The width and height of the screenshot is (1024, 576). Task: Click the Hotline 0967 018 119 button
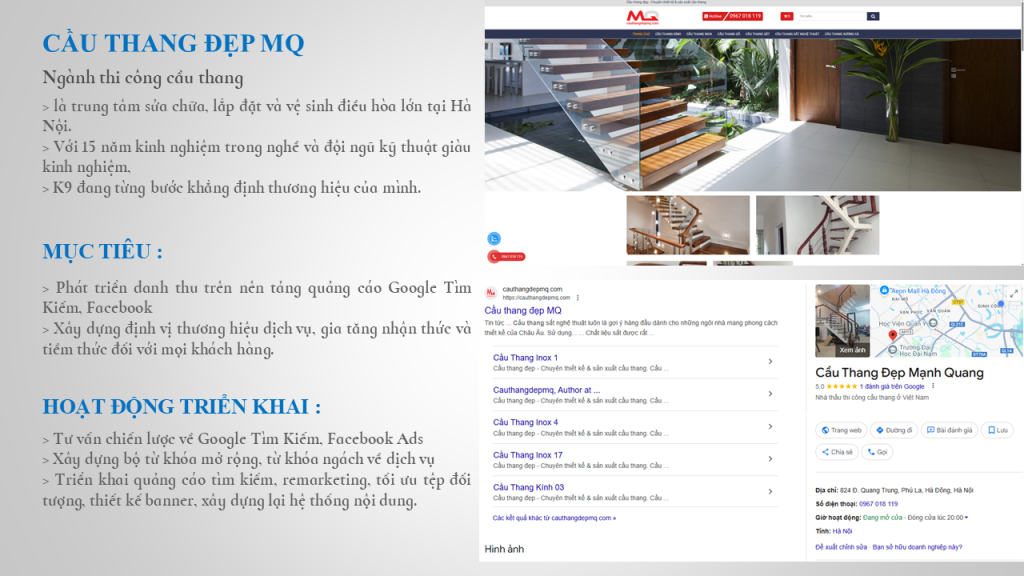click(732, 16)
